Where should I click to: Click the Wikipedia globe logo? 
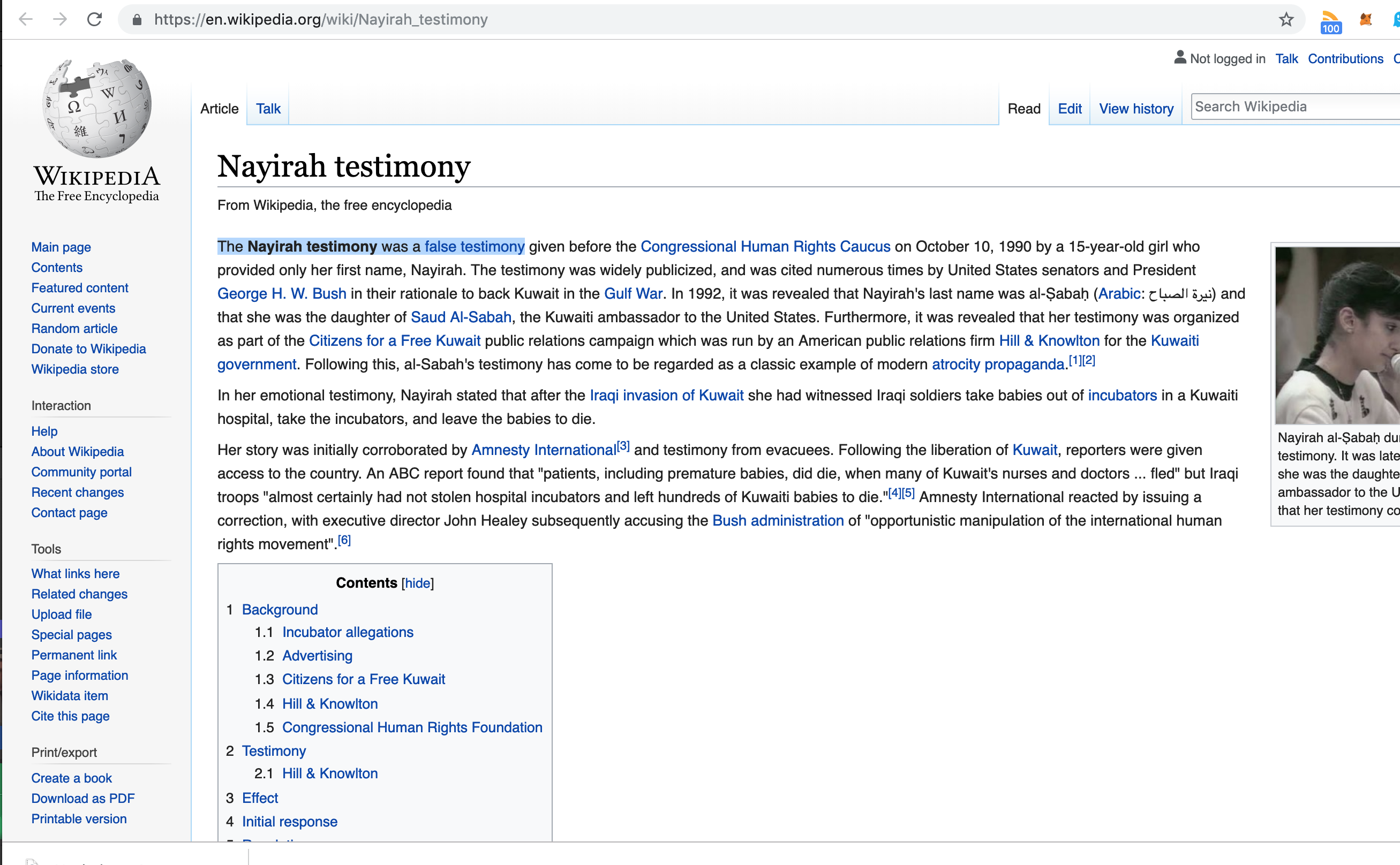pyautogui.click(x=97, y=109)
